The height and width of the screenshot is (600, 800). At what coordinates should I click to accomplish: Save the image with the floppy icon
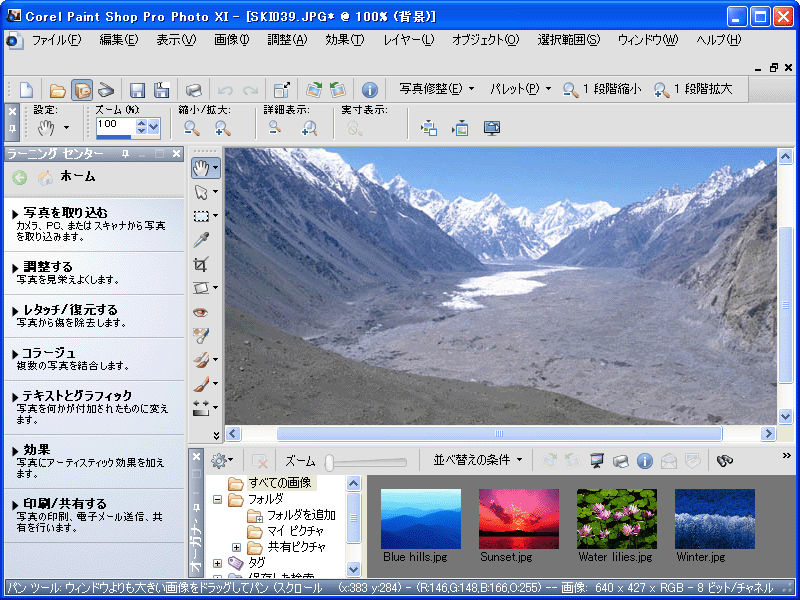click(137, 90)
